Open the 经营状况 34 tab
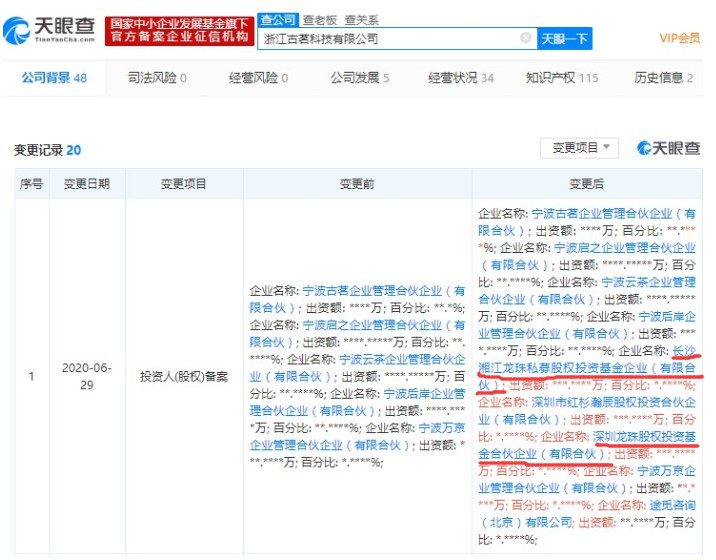Viewport: 716px width, 560px height. (x=461, y=78)
